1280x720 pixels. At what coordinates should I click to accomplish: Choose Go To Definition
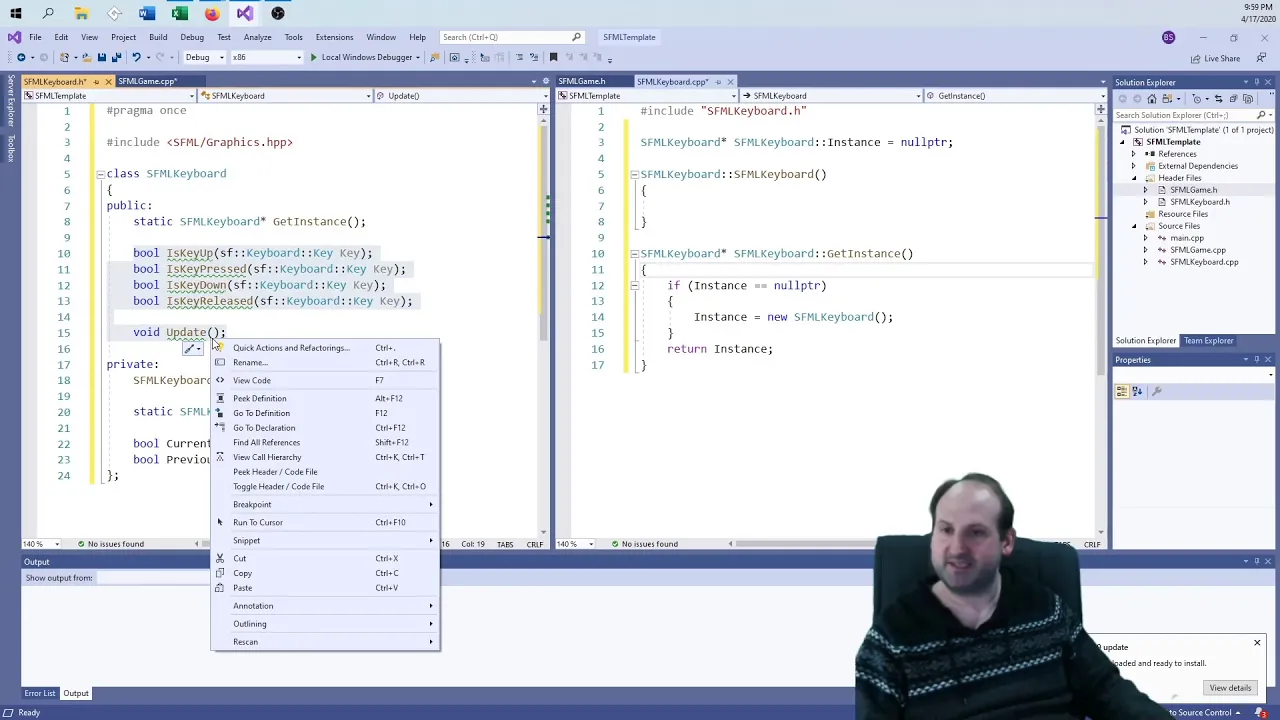(325, 413)
